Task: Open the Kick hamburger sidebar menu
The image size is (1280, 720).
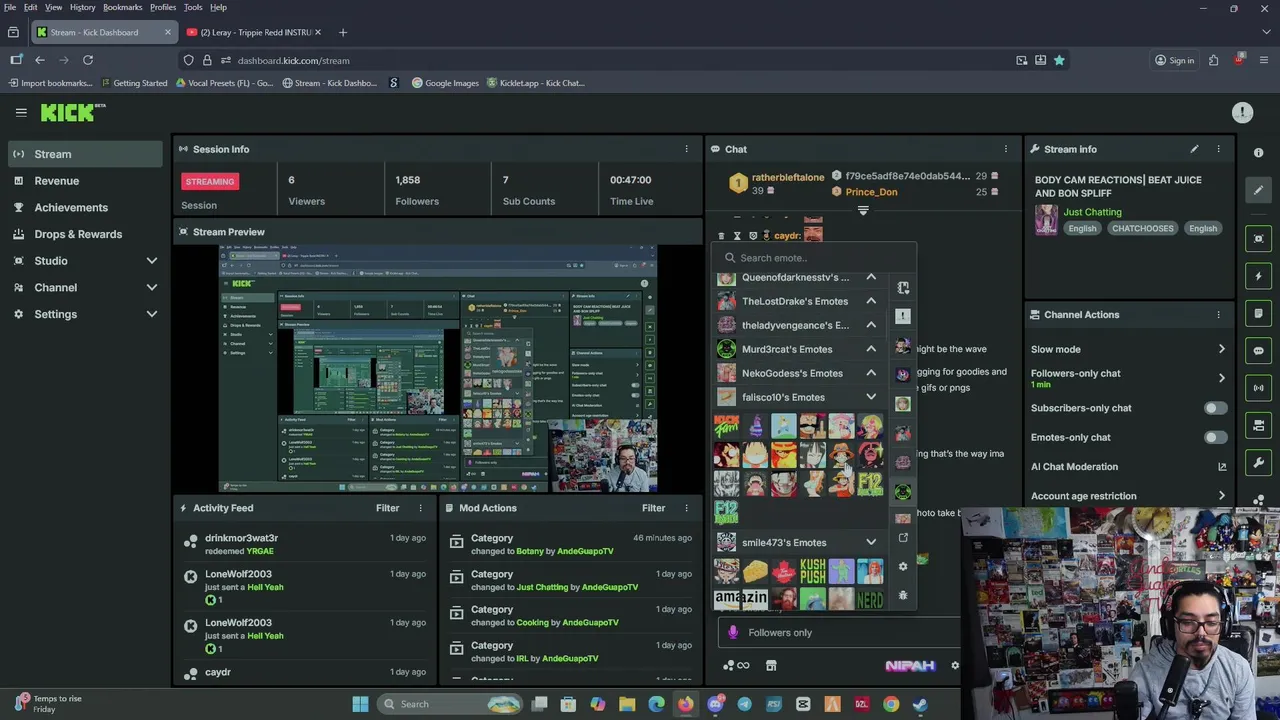Action: [x=21, y=112]
